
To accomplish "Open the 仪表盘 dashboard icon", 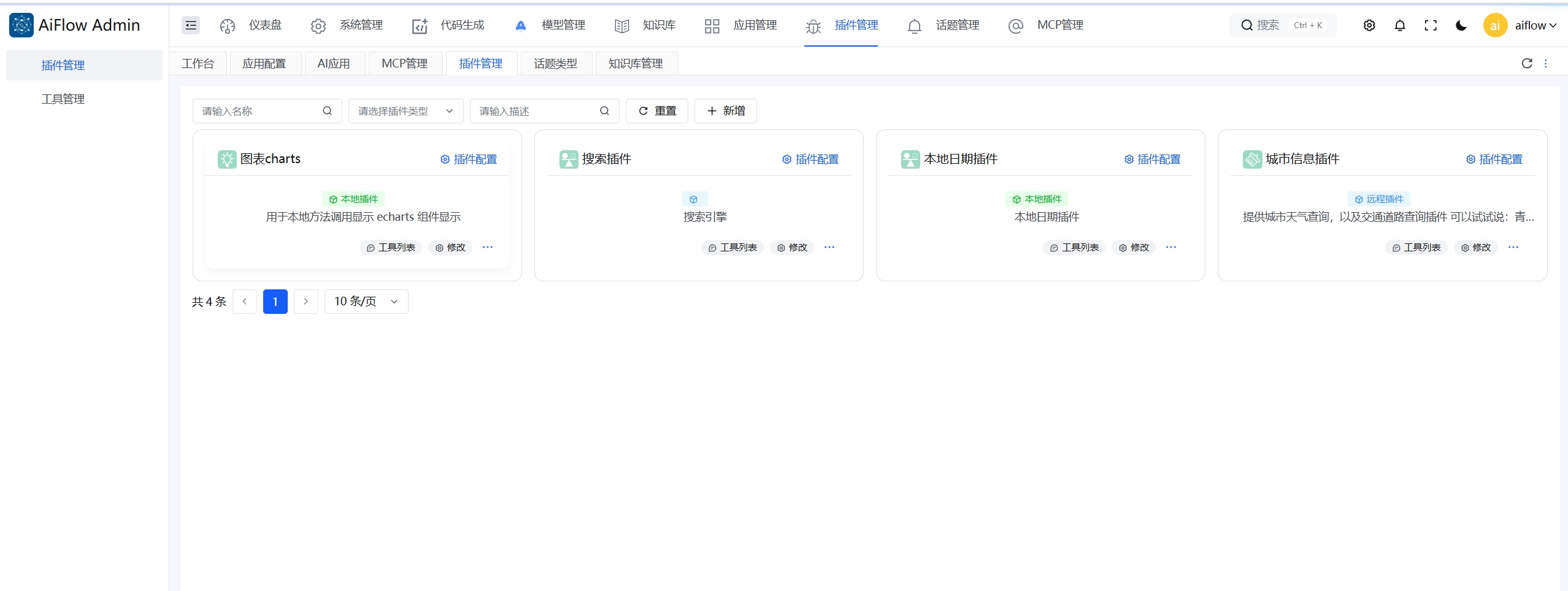I will coord(227,25).
